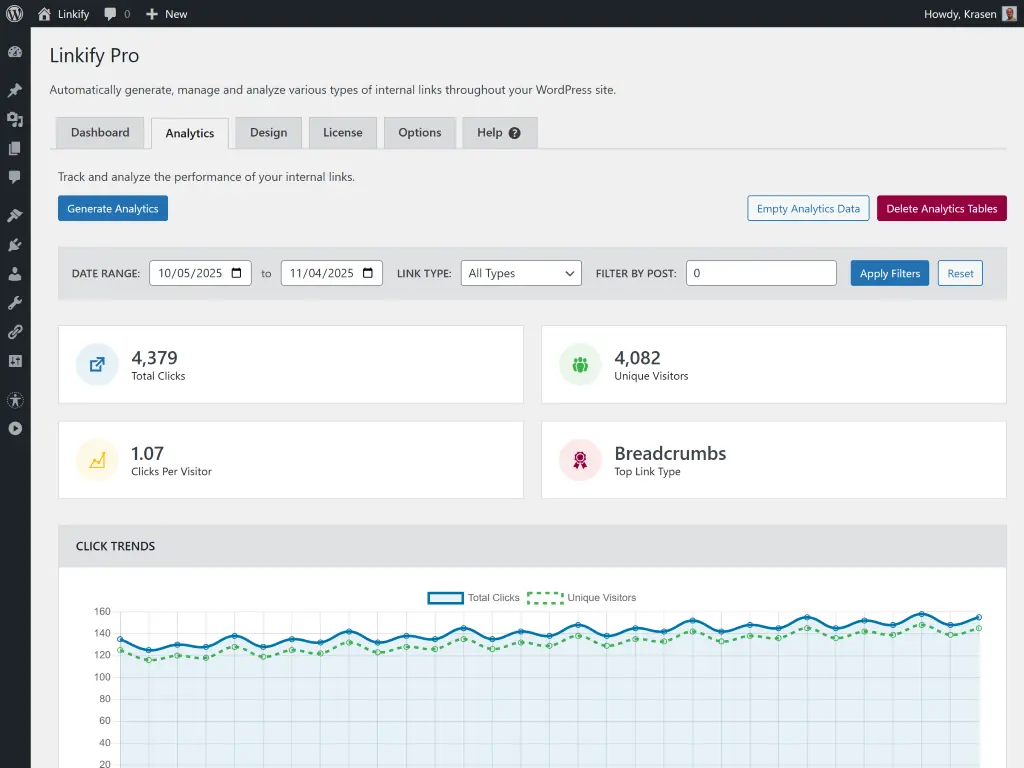Click the Generate Analytics button
This screenshot has height=768, width=1024.
(112, 208)
